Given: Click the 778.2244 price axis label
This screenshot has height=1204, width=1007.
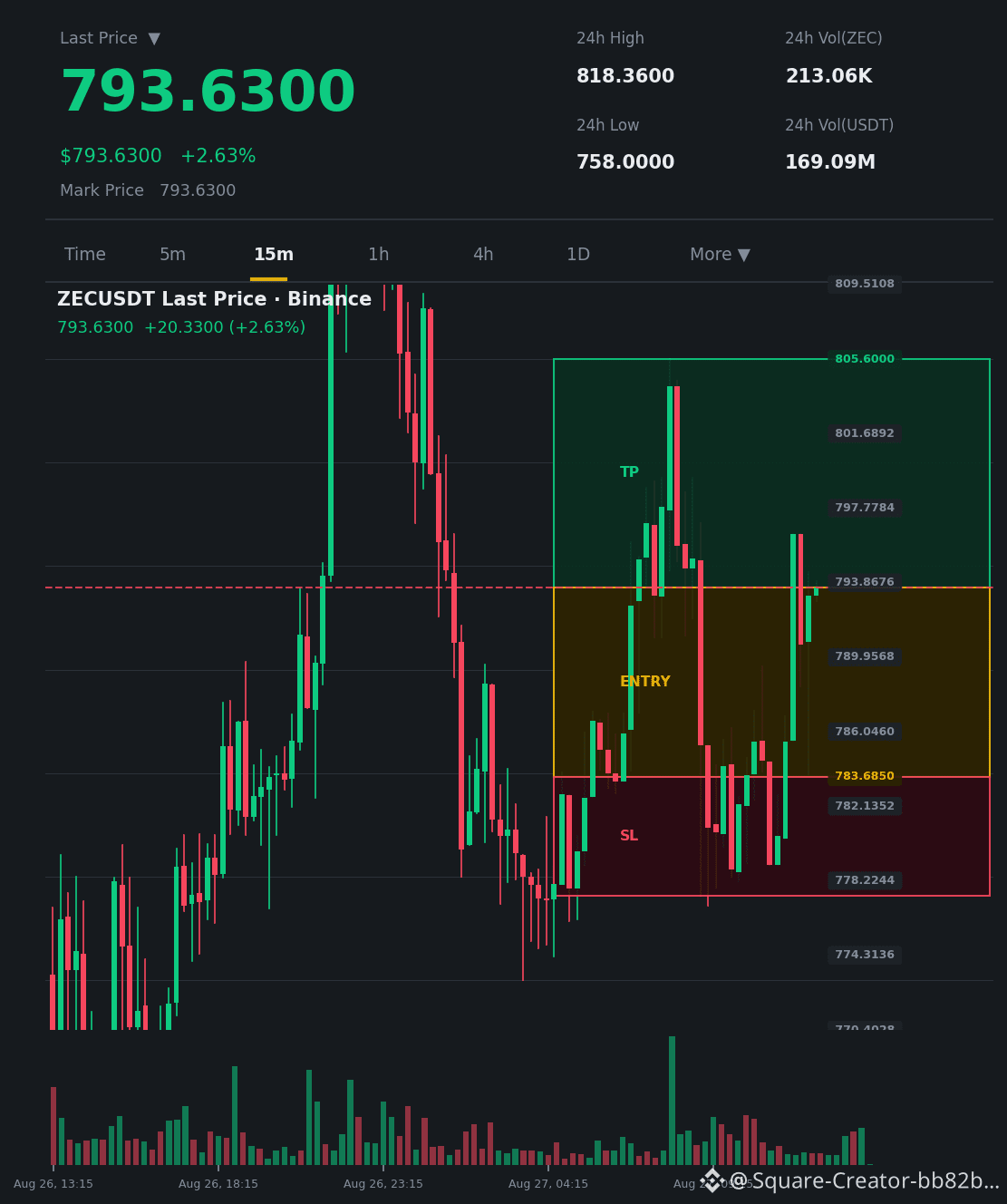Looking at the screenshot, I should tap(865, 880).
